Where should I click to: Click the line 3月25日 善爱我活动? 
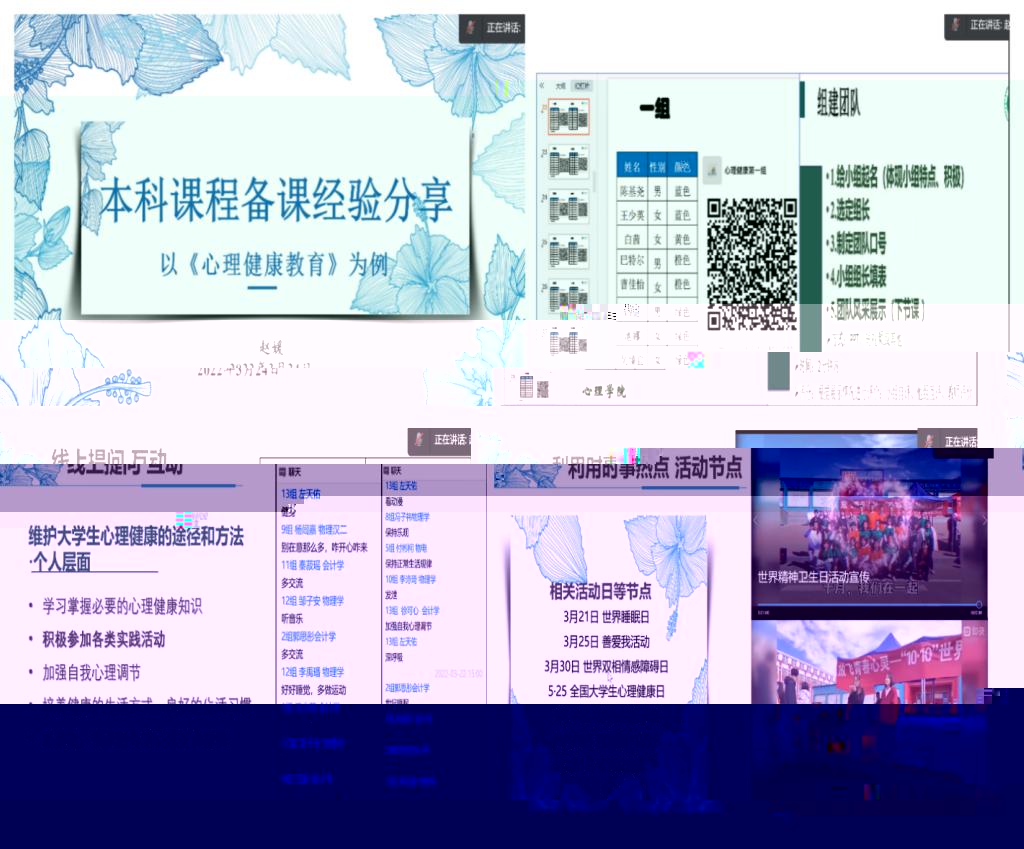606,642
